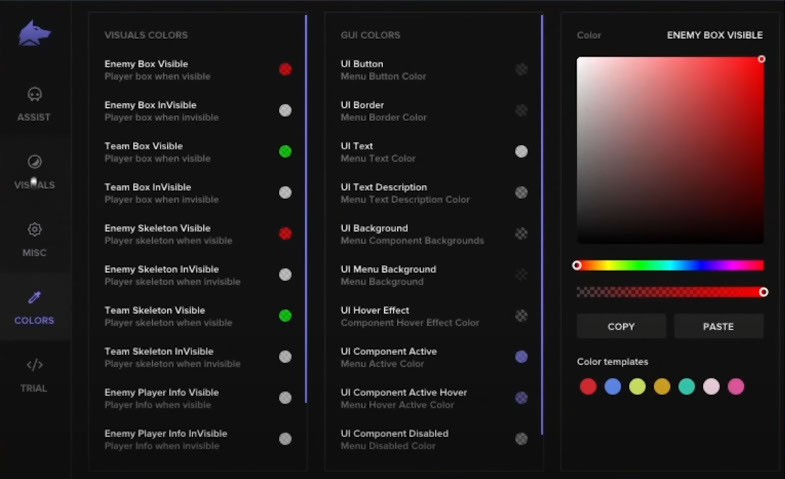Click Enemy Box Visible red color dot

[285, 69]
